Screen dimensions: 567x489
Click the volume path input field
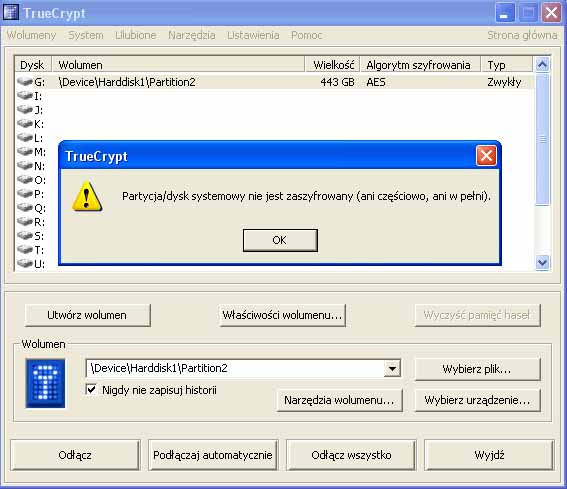(x=235, y=369)
